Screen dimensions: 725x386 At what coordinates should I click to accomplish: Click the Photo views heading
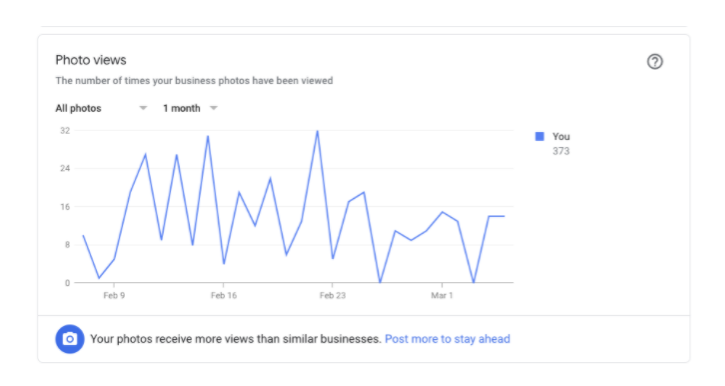[91, 60]
